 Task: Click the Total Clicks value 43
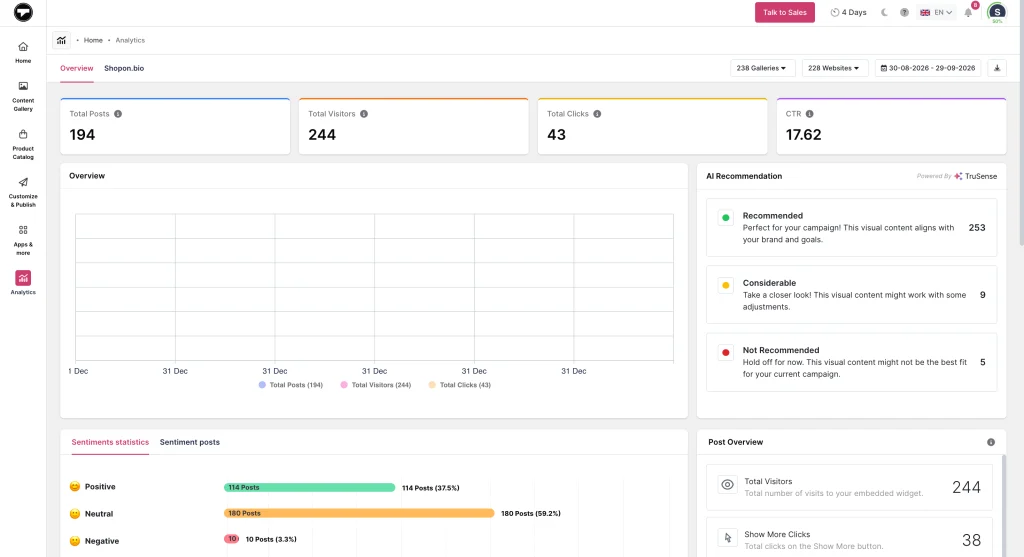click(556, 135)
